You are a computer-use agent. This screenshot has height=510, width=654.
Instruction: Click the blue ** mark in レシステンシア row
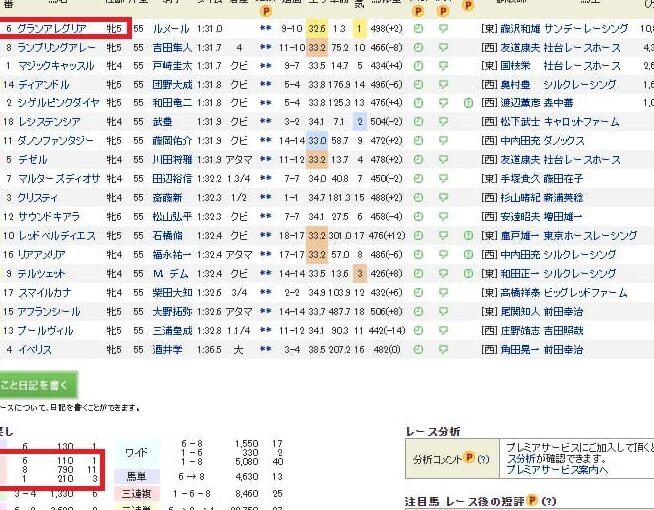click(x=265, y=121)
